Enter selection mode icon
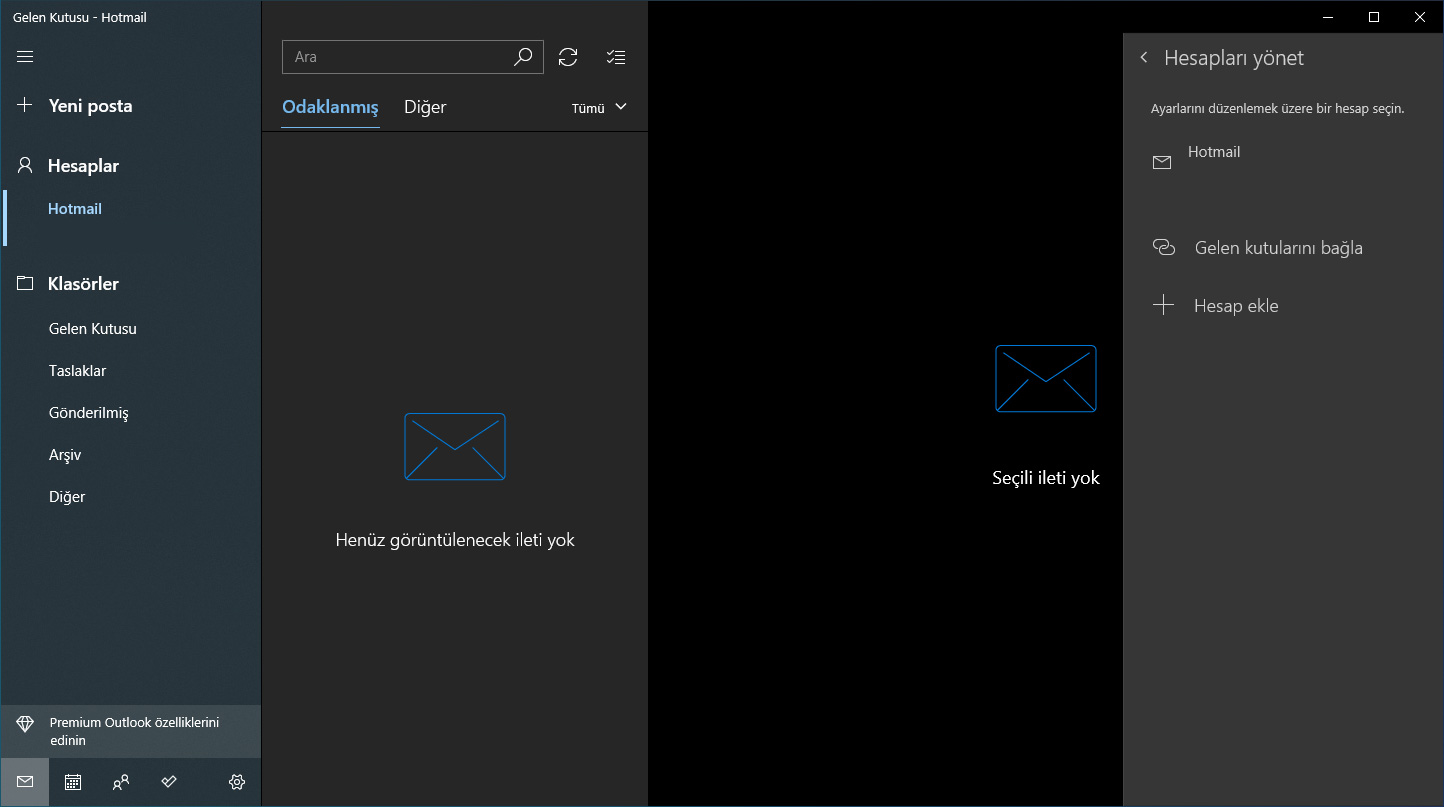This screenshot has height=807, width=1444. click(x=616, y=57)
